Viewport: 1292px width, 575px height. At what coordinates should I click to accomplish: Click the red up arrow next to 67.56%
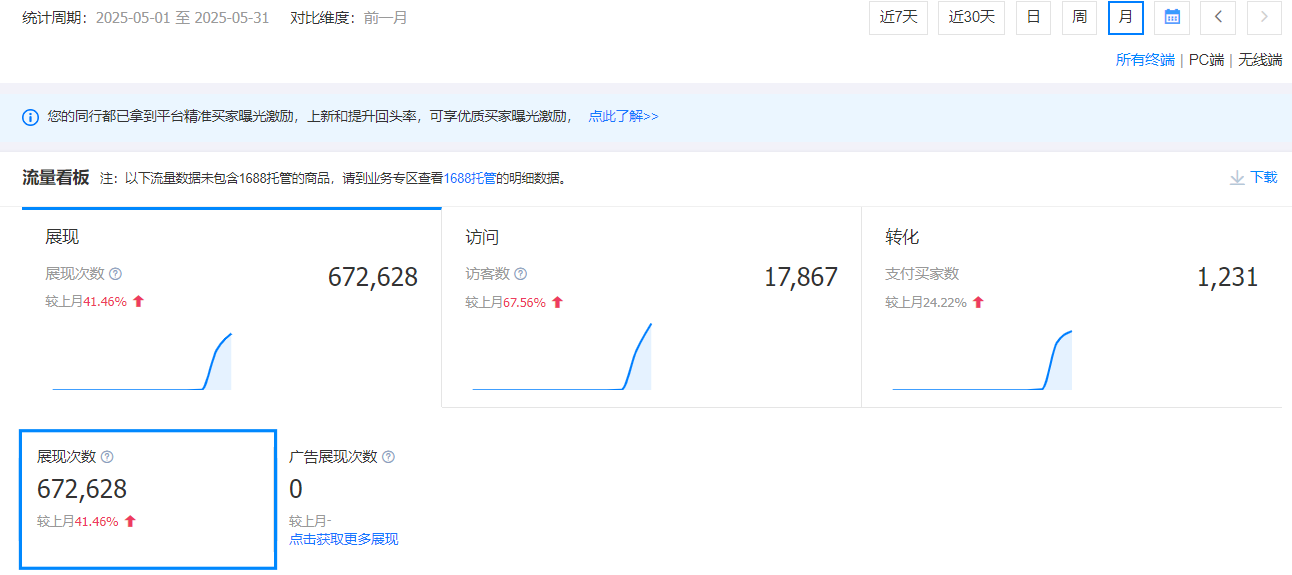(x=557, y=302)
